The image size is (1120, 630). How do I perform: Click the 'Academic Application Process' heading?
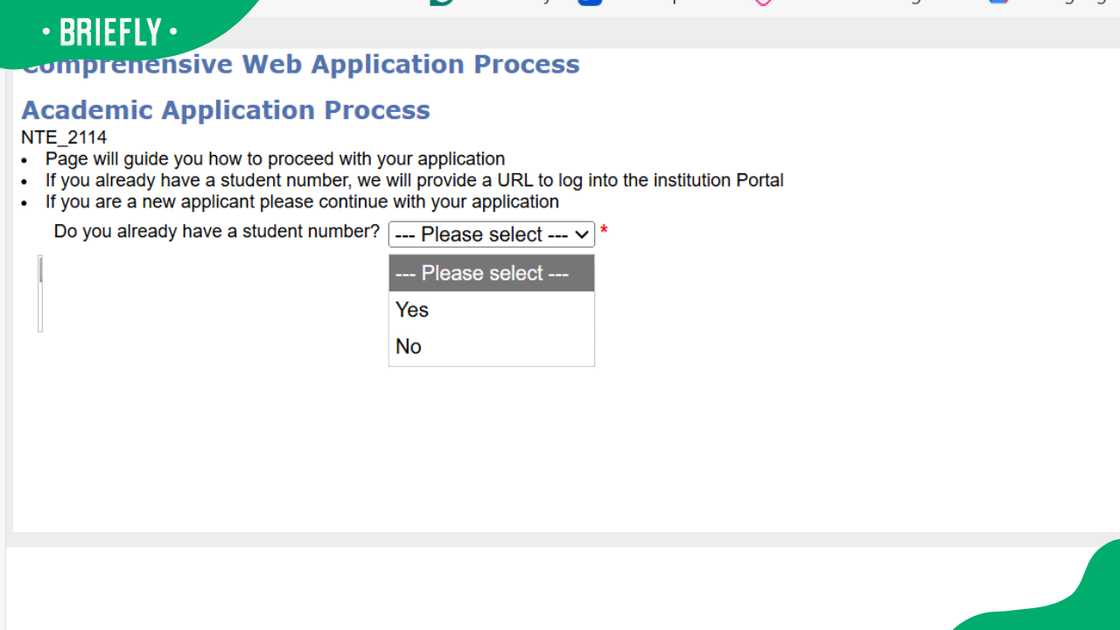click(226, 110)
